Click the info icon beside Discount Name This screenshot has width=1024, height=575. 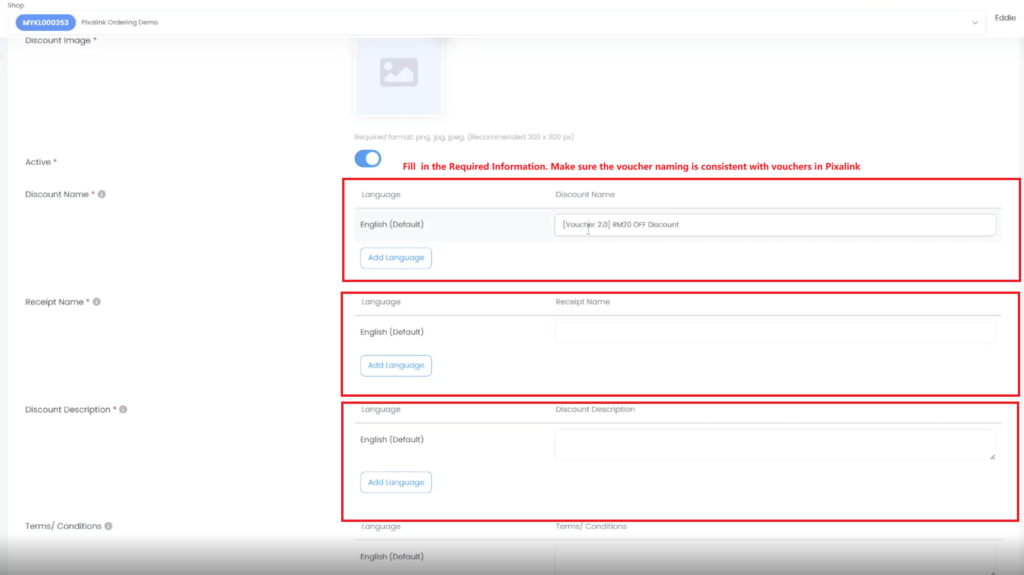click(x=102, y=194)
